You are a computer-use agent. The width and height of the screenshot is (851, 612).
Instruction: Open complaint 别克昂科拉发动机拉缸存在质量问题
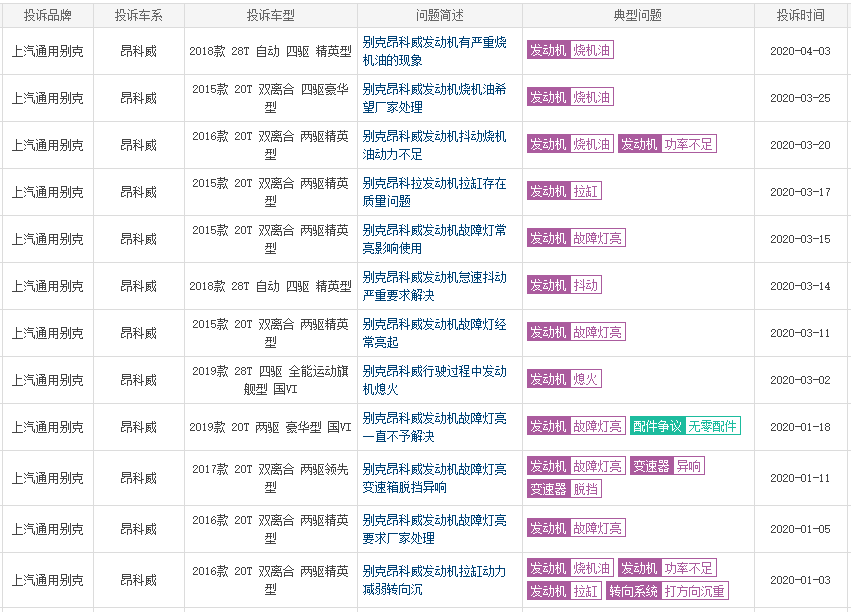[x=434, y=192]
